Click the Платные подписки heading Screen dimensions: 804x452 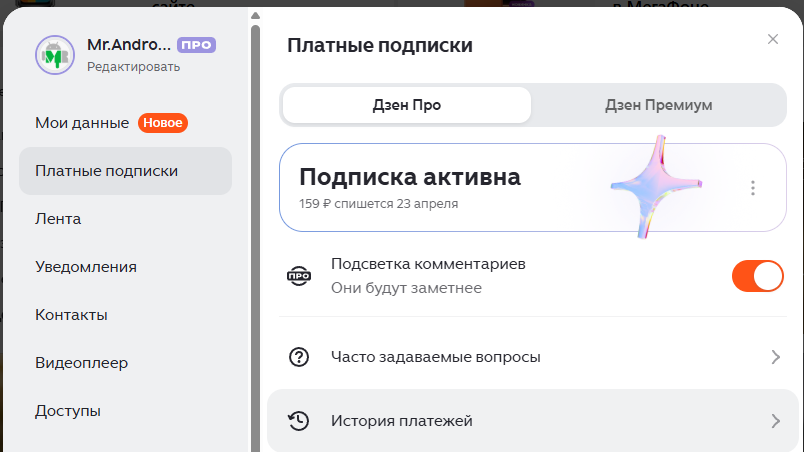point(380,45)
